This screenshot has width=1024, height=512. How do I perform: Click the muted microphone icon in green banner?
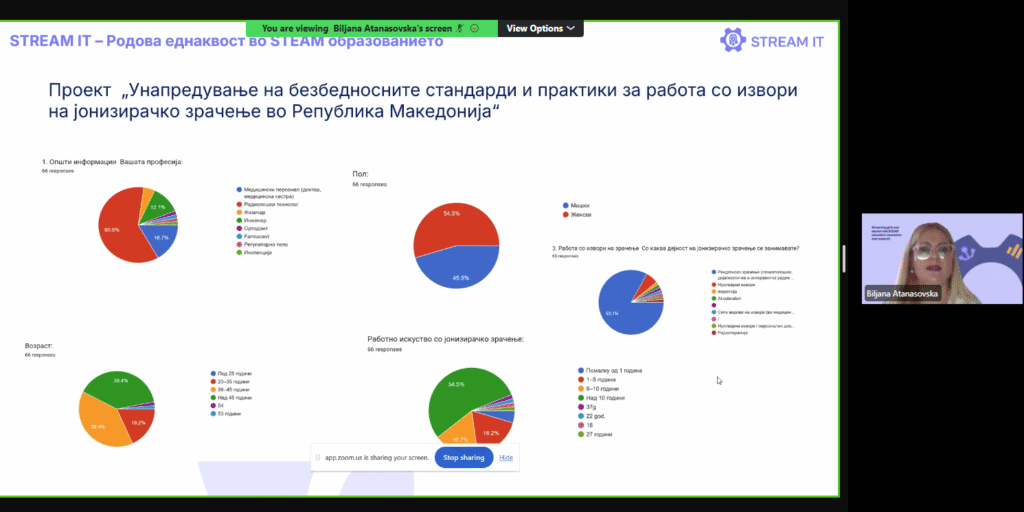point(461,28)
